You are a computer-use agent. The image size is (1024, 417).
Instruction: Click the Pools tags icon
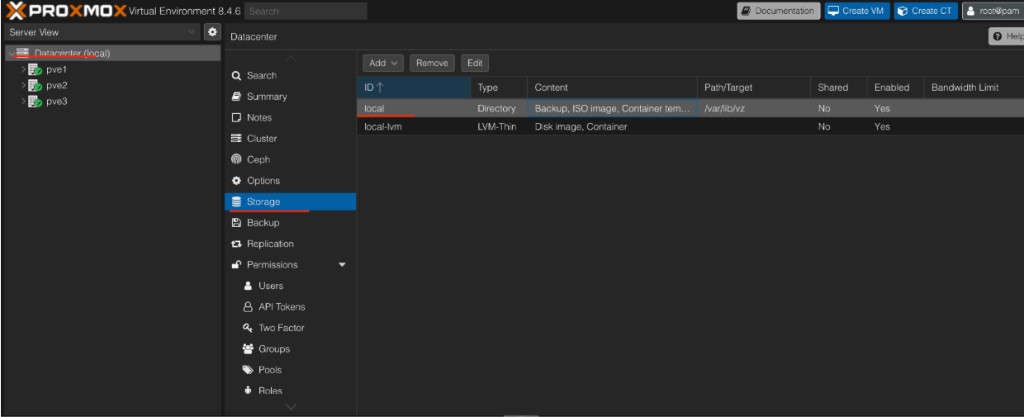(x=248, y=370)
